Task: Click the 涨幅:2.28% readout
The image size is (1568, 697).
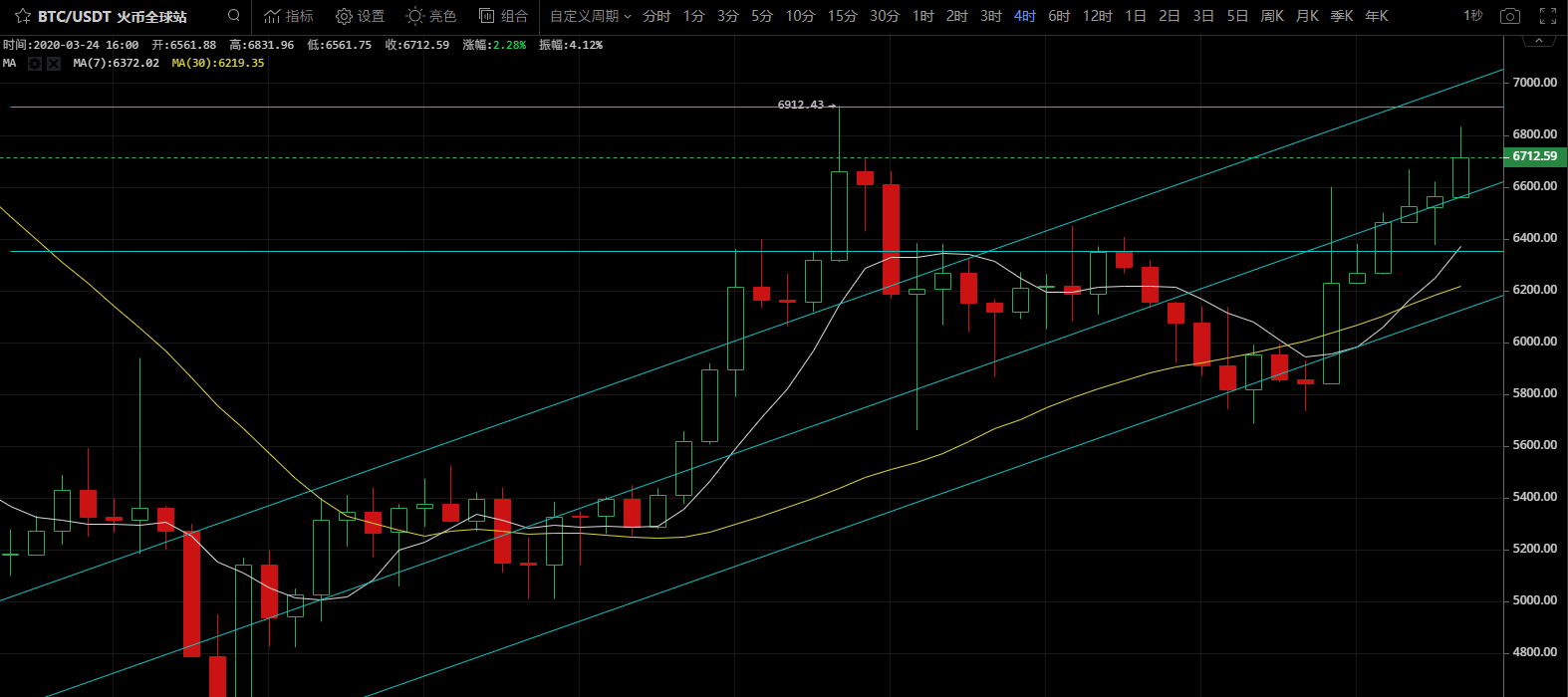Action: point(494,45)
